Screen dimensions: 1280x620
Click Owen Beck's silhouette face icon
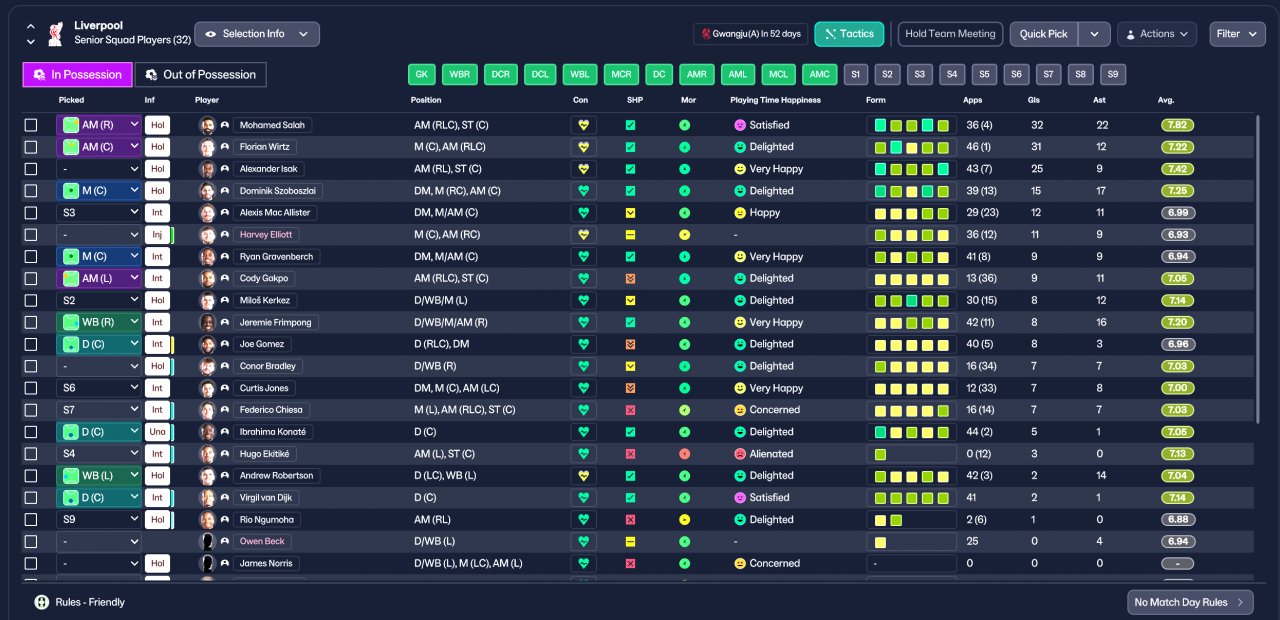(x=208, y=541)
